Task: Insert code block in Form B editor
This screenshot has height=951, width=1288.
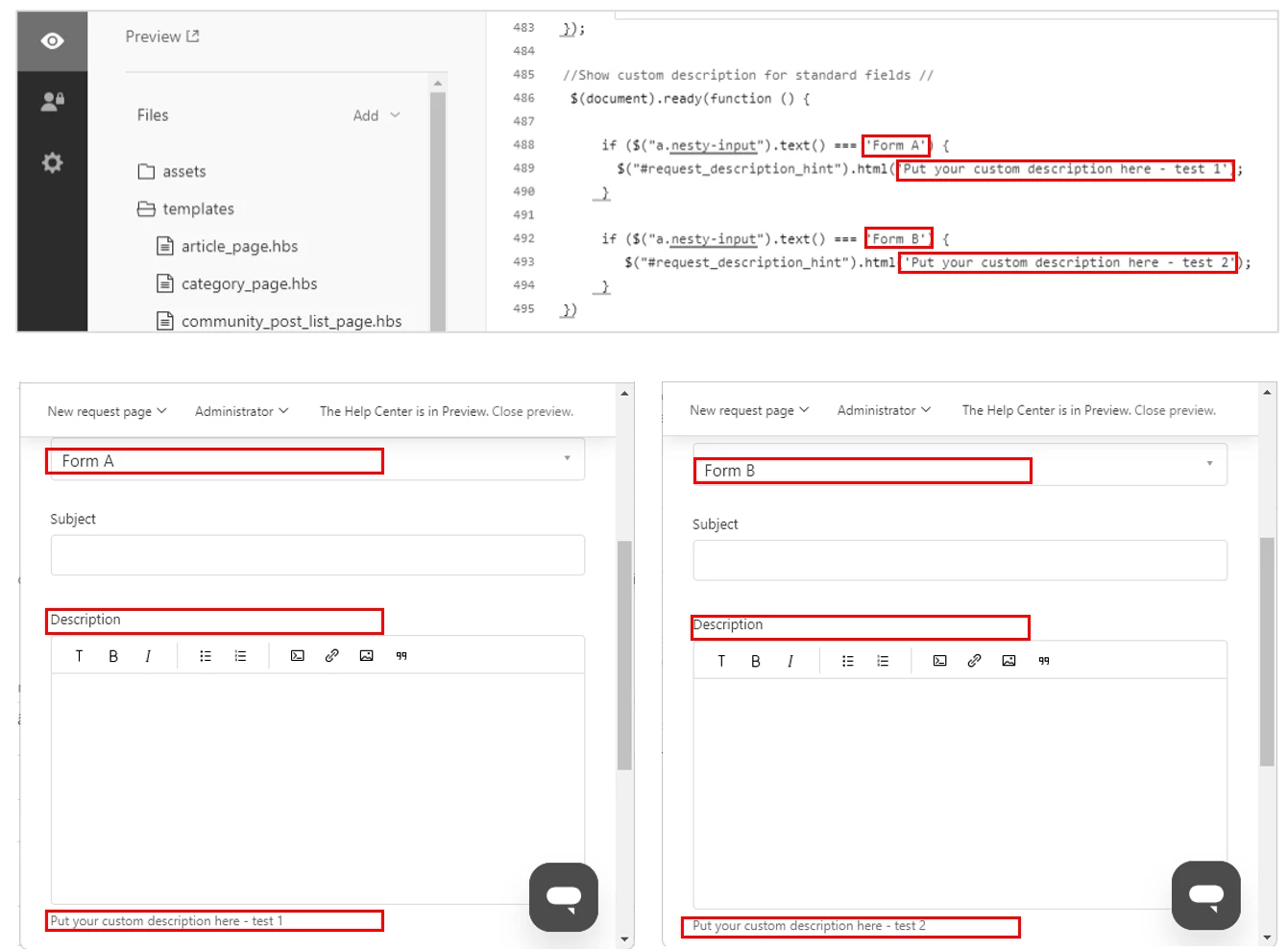Action: coord(940,661)
